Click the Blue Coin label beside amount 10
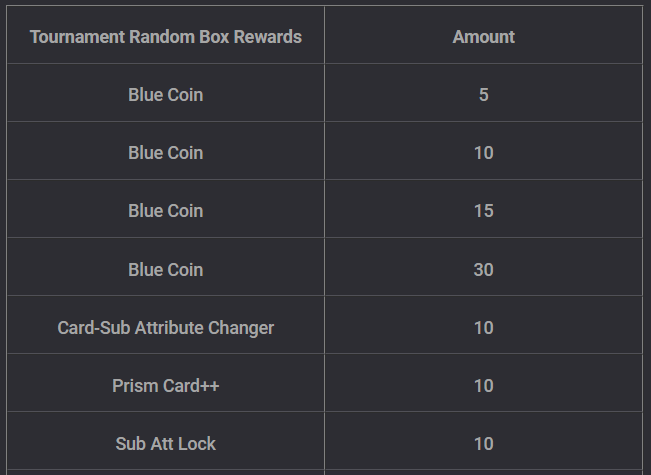The image size is (651, 475). pyautogui.click(x=166, y=153)
